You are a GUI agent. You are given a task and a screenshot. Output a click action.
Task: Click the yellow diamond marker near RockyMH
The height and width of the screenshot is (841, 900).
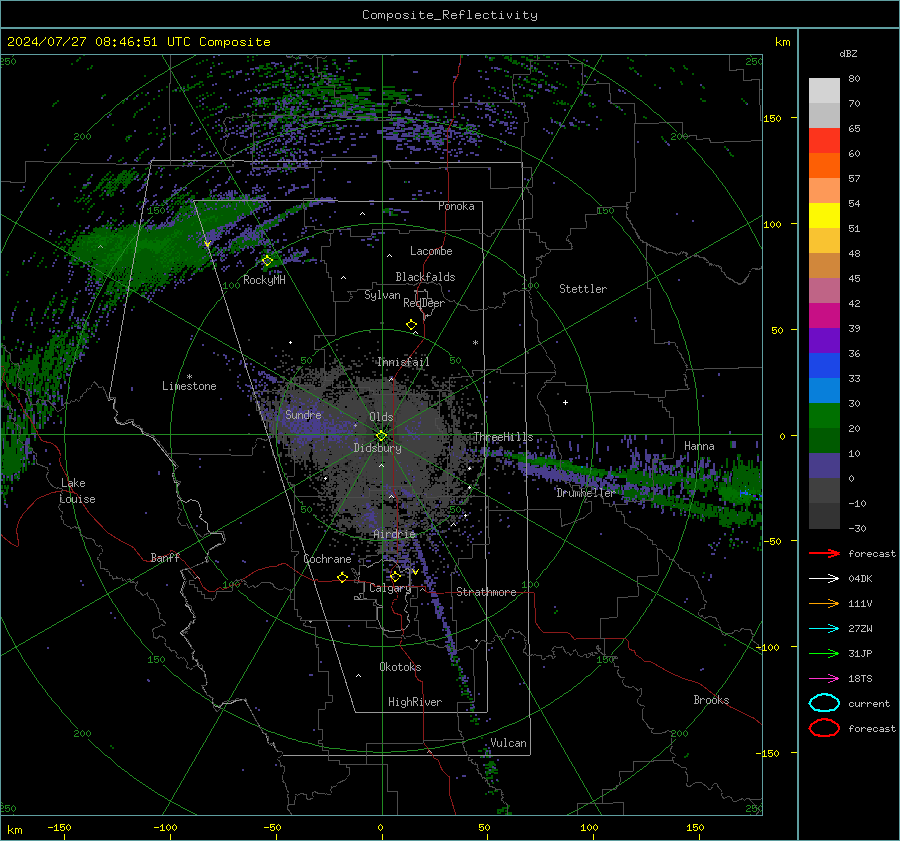point(267,261)
